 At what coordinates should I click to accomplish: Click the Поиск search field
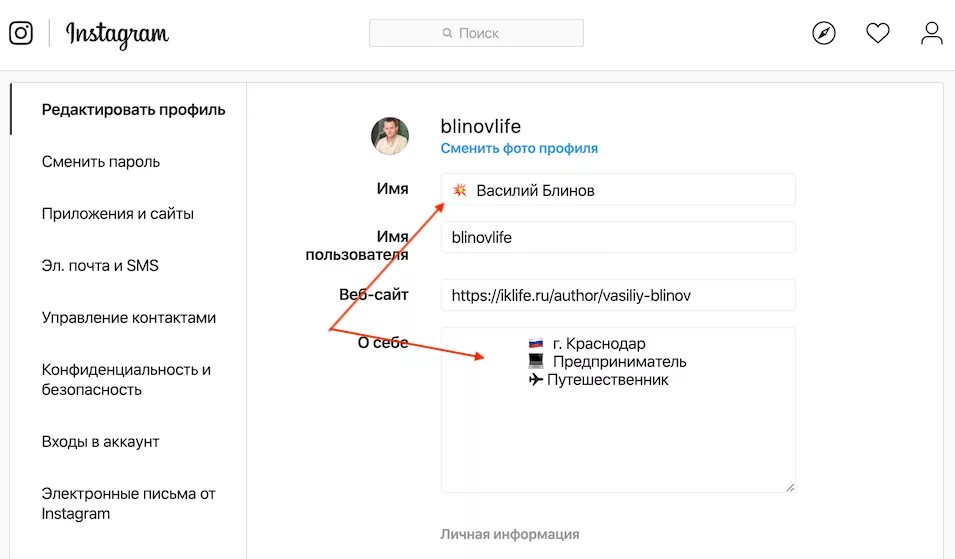point(476,33)
